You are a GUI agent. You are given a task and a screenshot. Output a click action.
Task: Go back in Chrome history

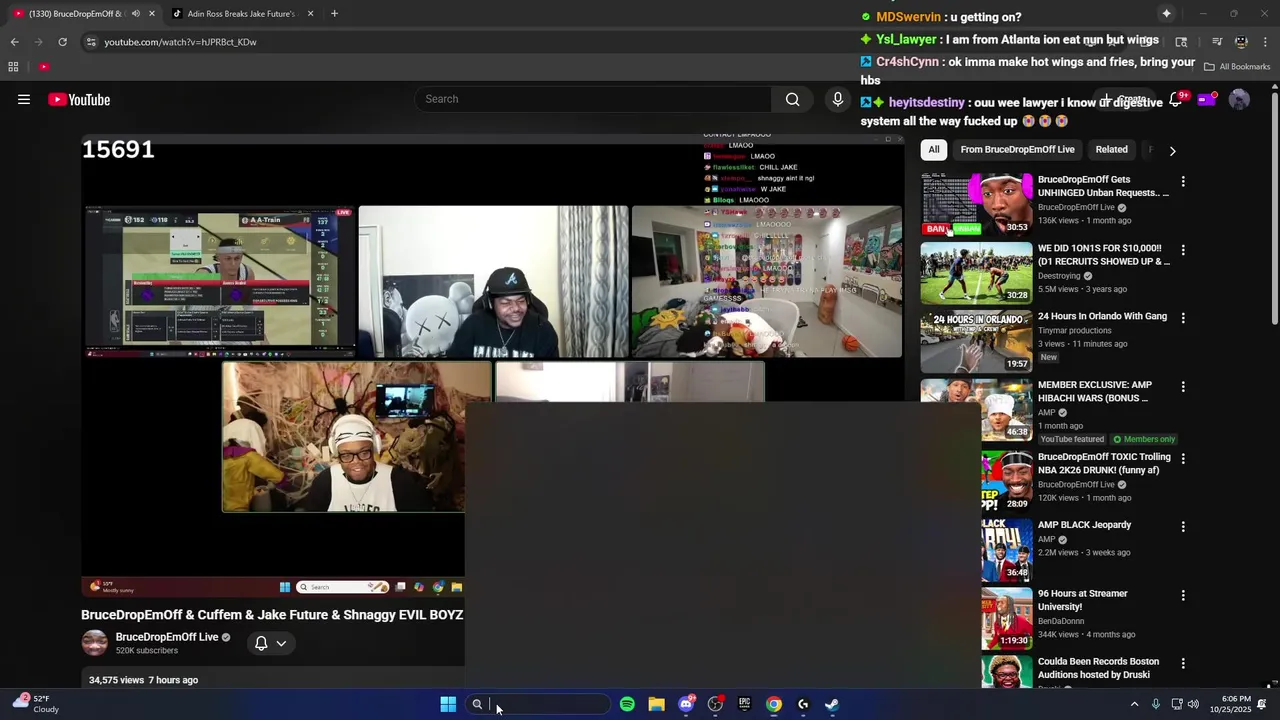pos(14,42)
